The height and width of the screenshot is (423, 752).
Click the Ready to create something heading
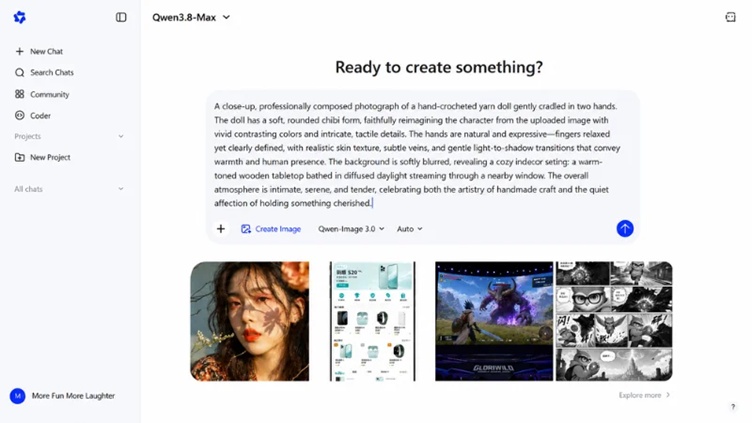coord(439,67)
